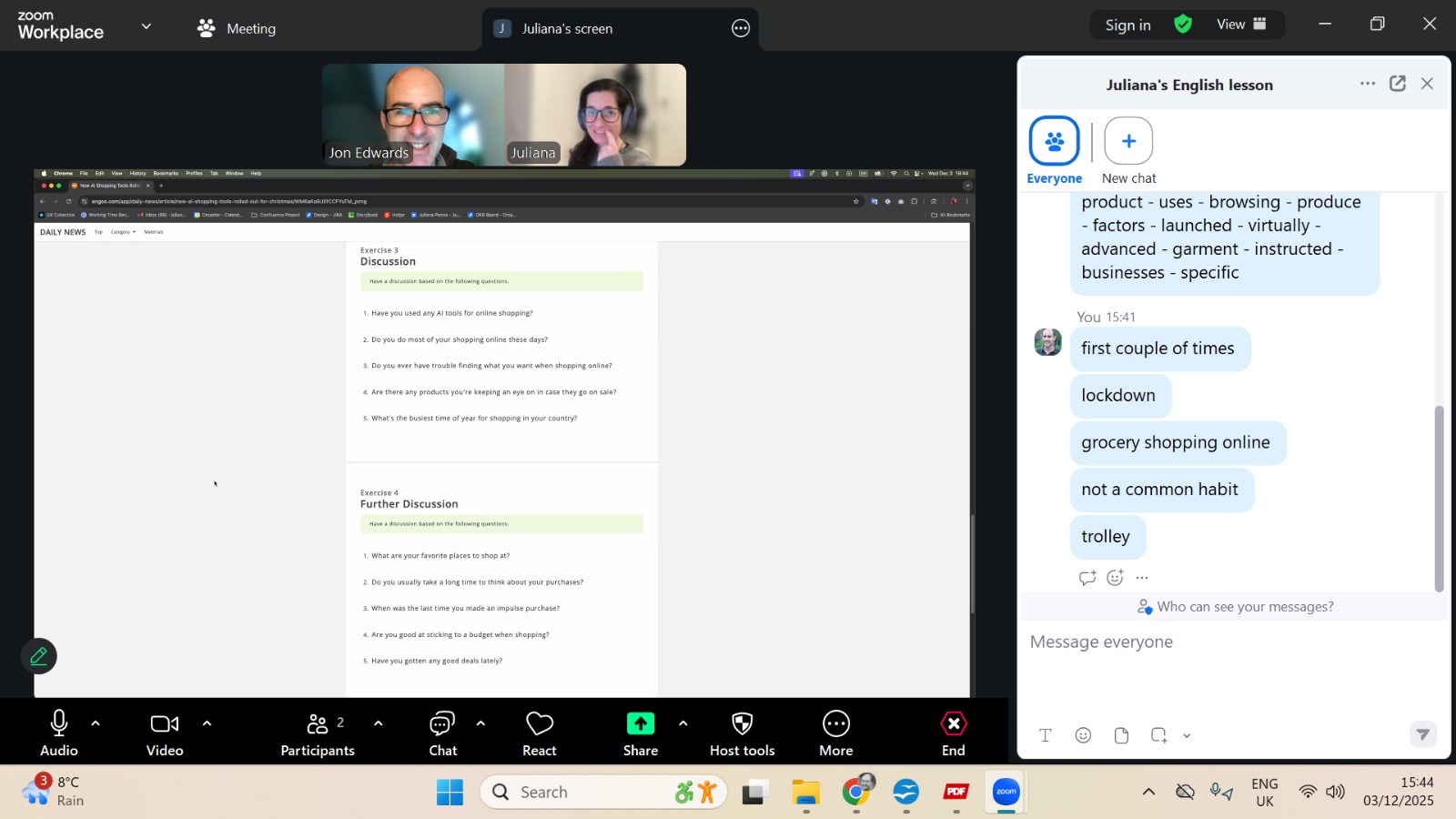The height and width of the screenshot is (819, 1456).
Task: Click the Sign in button
Action: click(x=1127, y=25)
